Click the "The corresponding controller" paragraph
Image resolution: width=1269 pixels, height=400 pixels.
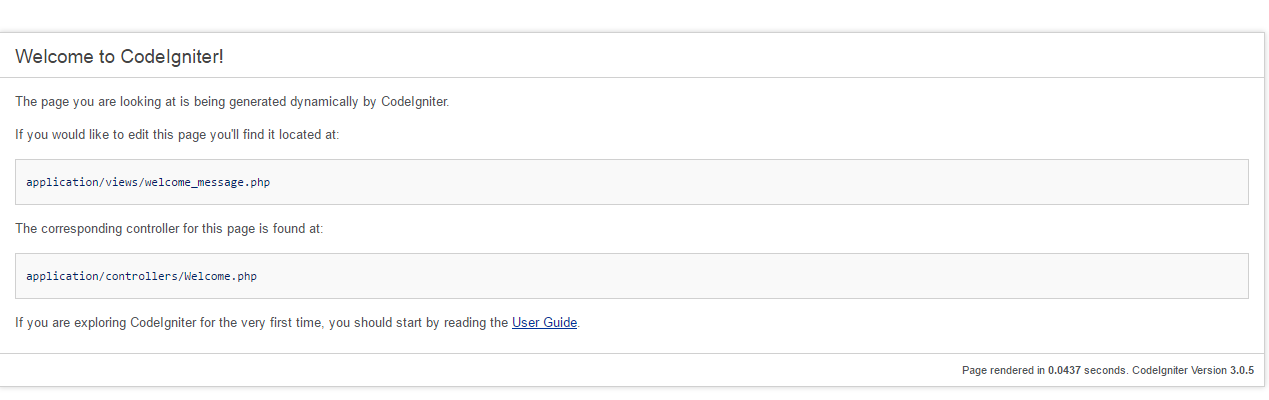(169, 228)
